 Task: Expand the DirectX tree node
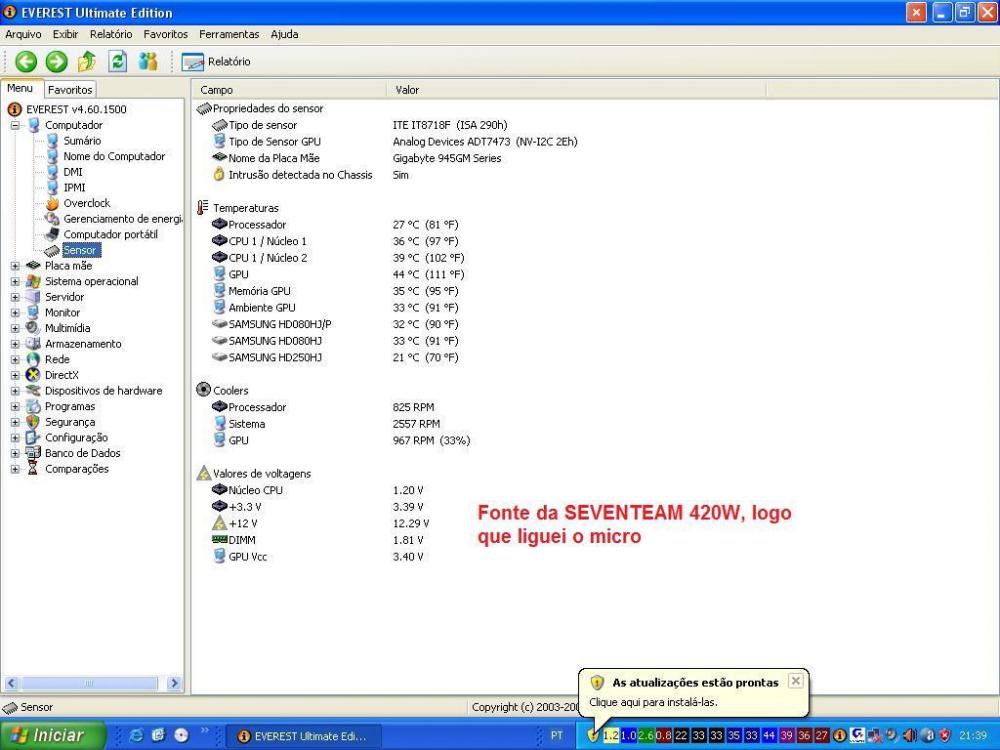[x=16, y=375]
